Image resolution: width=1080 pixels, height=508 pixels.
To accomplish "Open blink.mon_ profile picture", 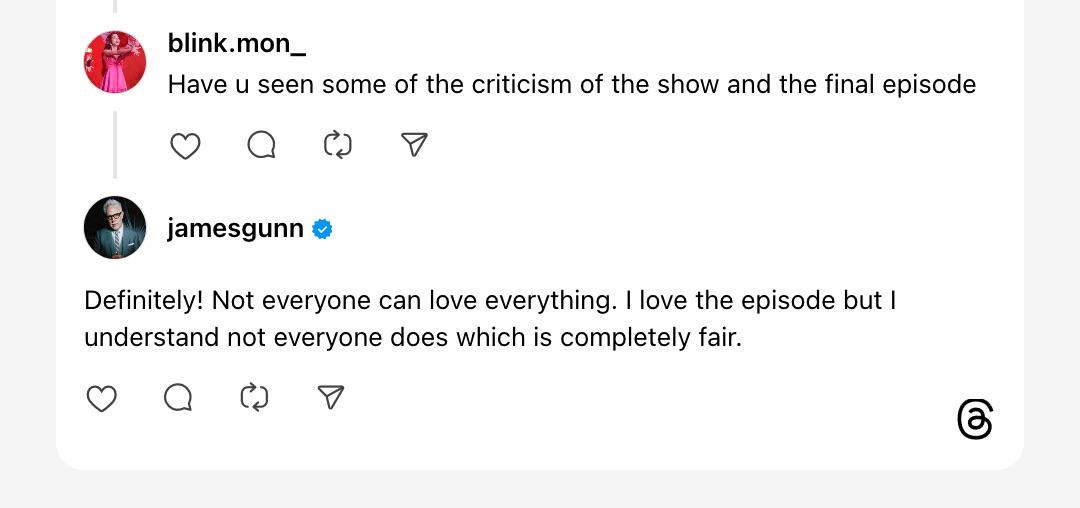I will [x=115, y=62].
